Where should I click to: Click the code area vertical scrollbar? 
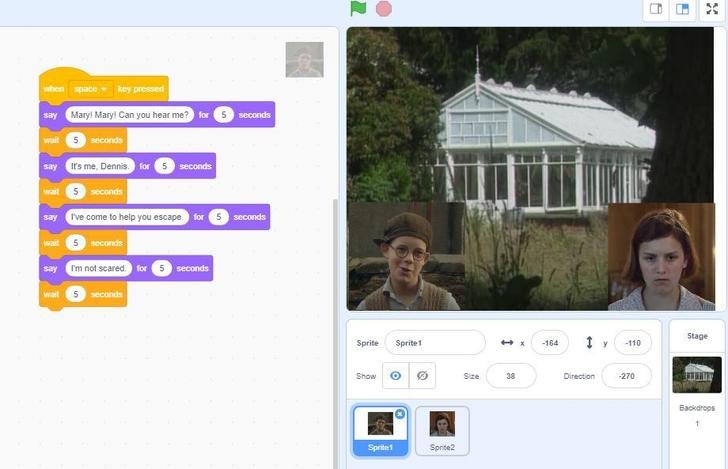[335, 334]
